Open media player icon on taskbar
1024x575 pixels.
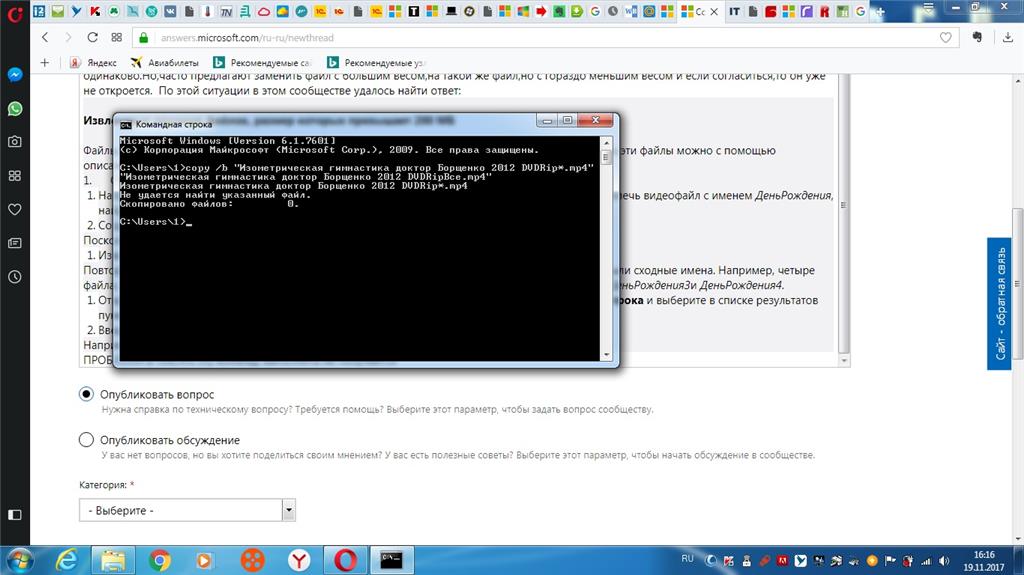205,560
